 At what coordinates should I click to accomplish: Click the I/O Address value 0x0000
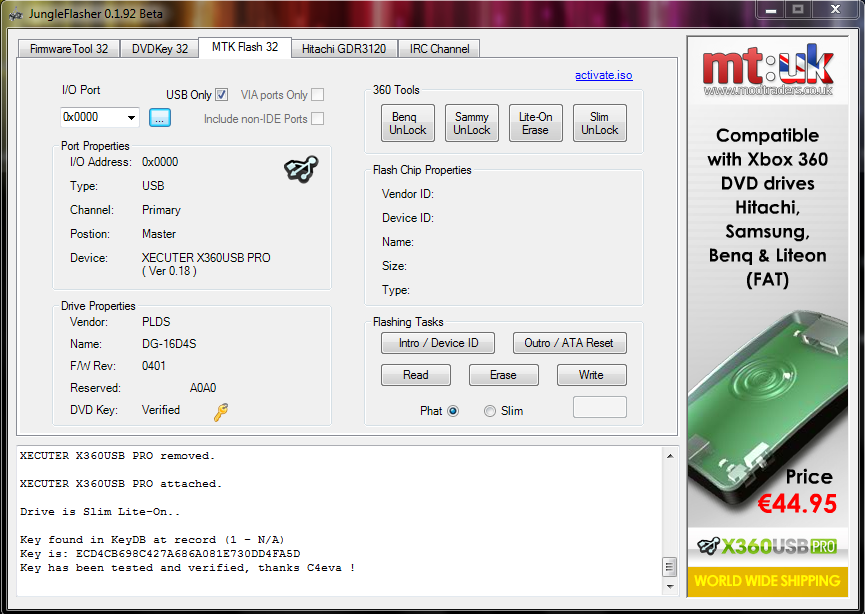pyautogui.click(x=160, y=162)
